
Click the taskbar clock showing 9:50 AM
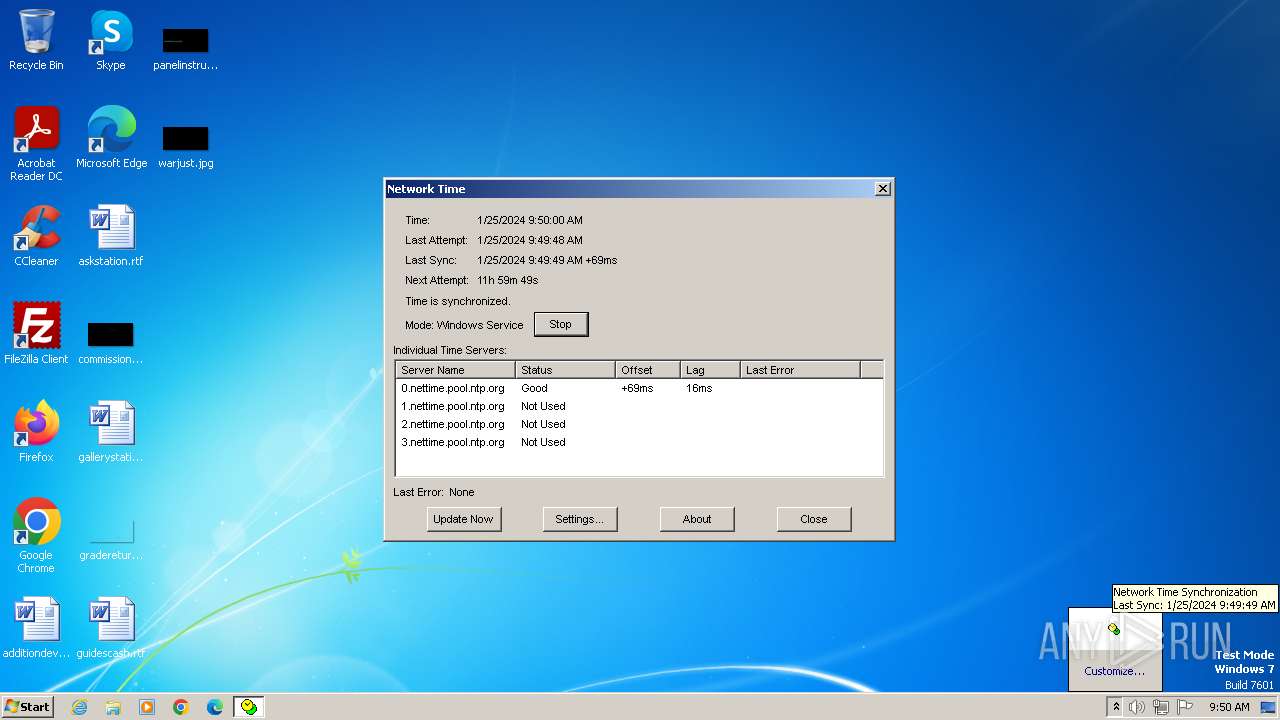pos(1229,707)
